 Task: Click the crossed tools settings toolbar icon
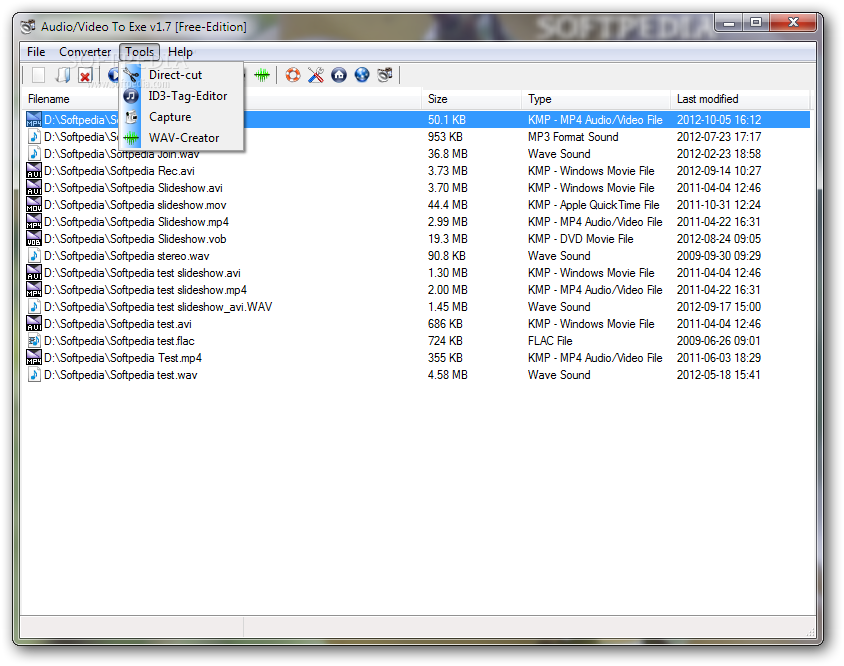pyautogui.click(x=316, y=75)
